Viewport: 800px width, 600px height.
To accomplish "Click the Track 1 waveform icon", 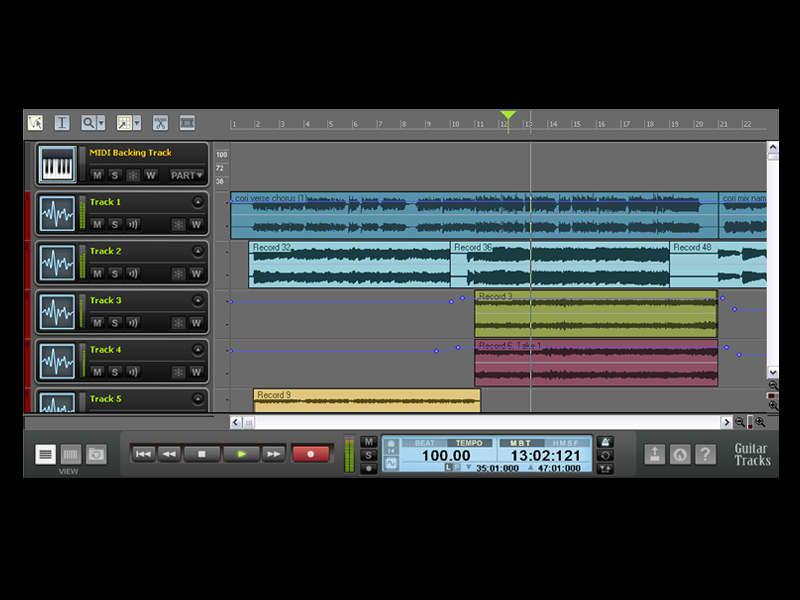I will 57,214.
